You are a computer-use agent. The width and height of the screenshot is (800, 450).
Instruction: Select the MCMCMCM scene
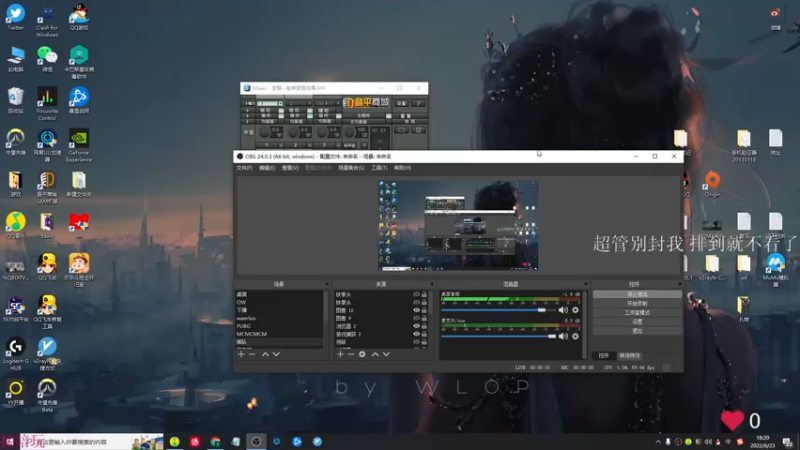pos(279,334)
